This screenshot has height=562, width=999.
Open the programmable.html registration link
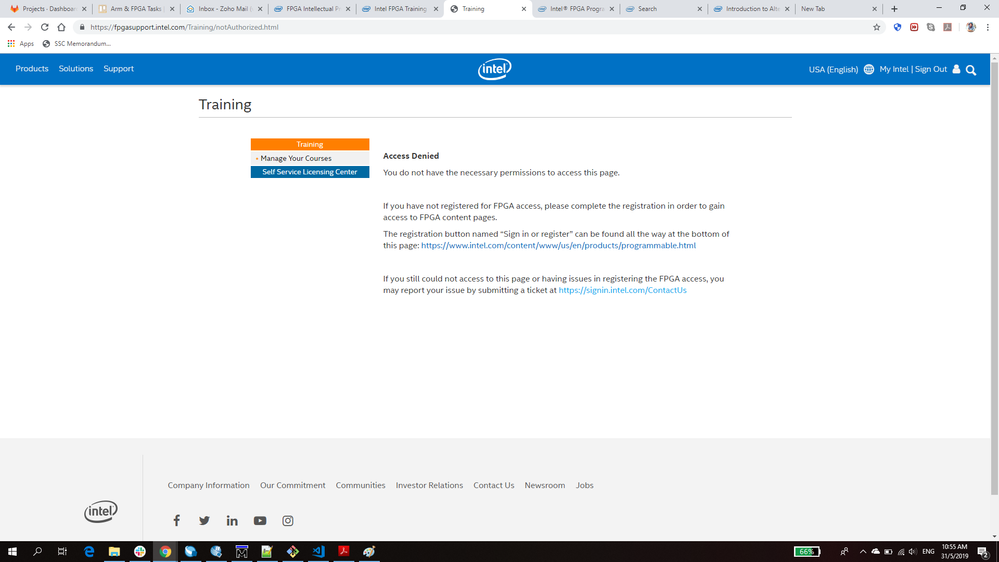(x=558, y=245)
